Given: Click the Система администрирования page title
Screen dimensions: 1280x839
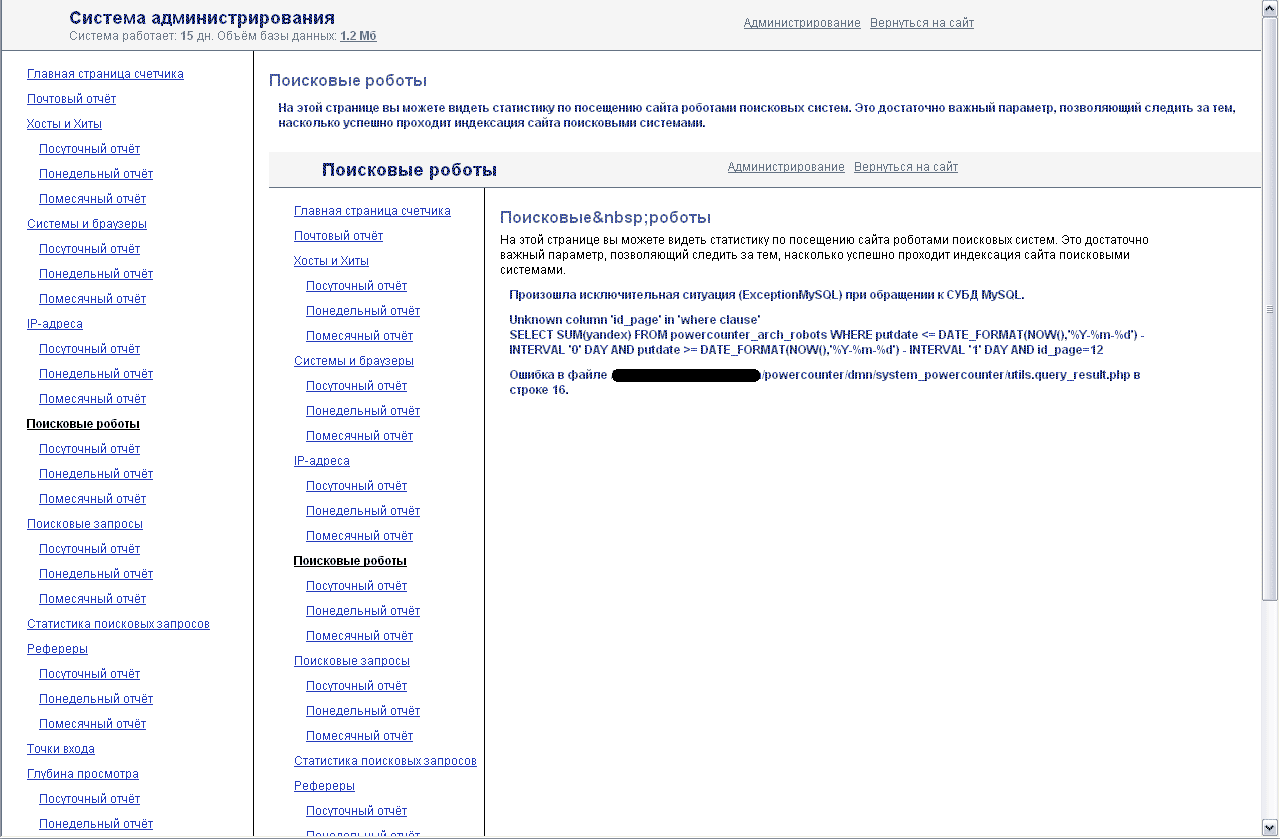Looking at the screenshot, I should [x=202, y=18].
